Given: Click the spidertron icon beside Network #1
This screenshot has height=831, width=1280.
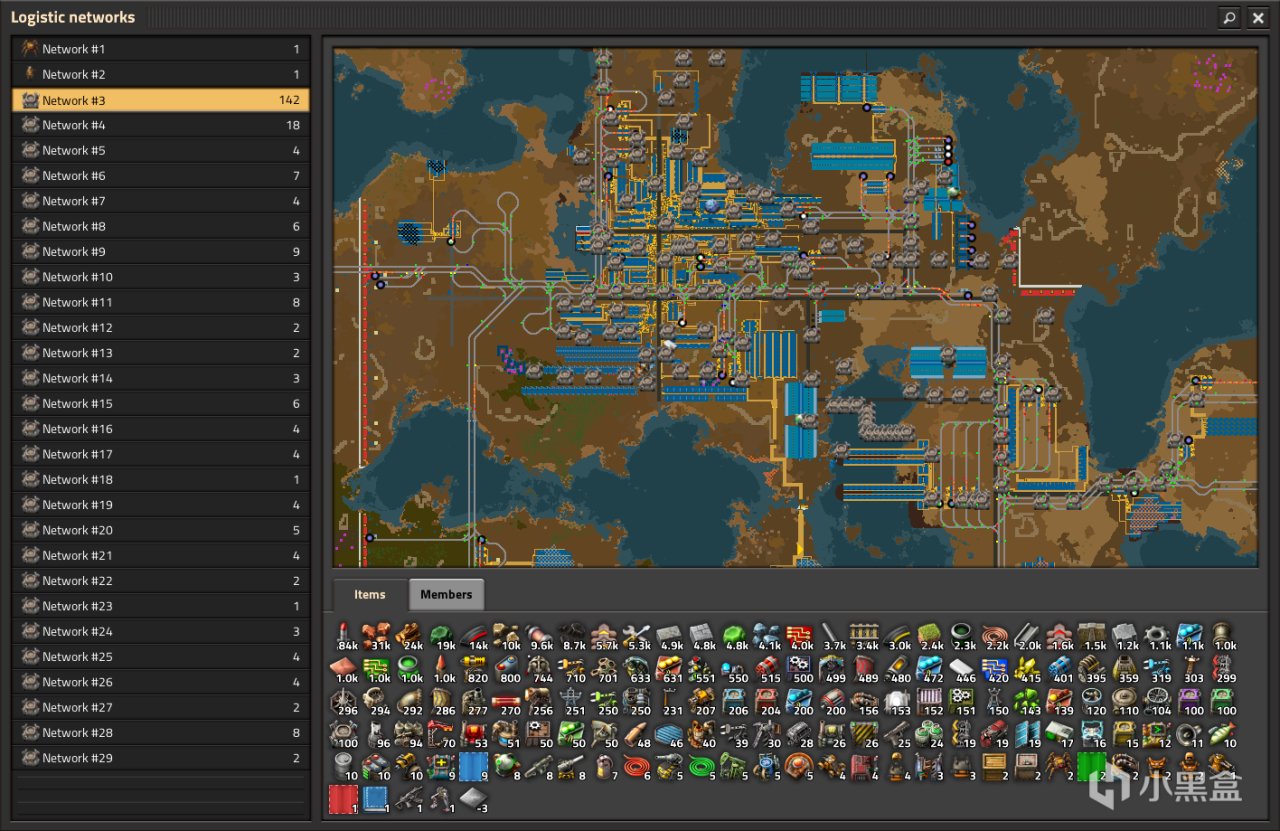Looking at the screenshot, I should (30, 49).
